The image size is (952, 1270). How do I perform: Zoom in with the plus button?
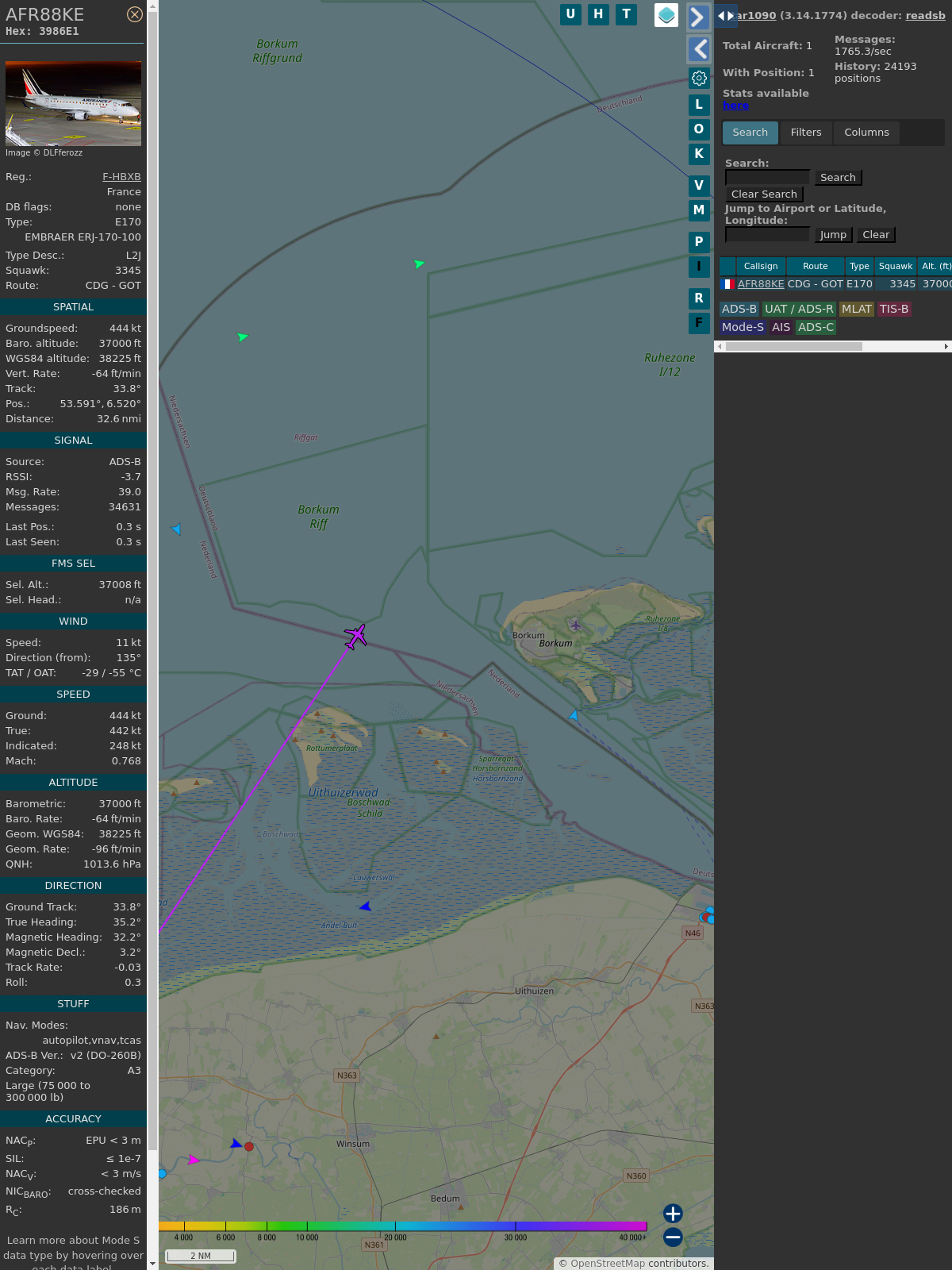[x=673, y=1214]
